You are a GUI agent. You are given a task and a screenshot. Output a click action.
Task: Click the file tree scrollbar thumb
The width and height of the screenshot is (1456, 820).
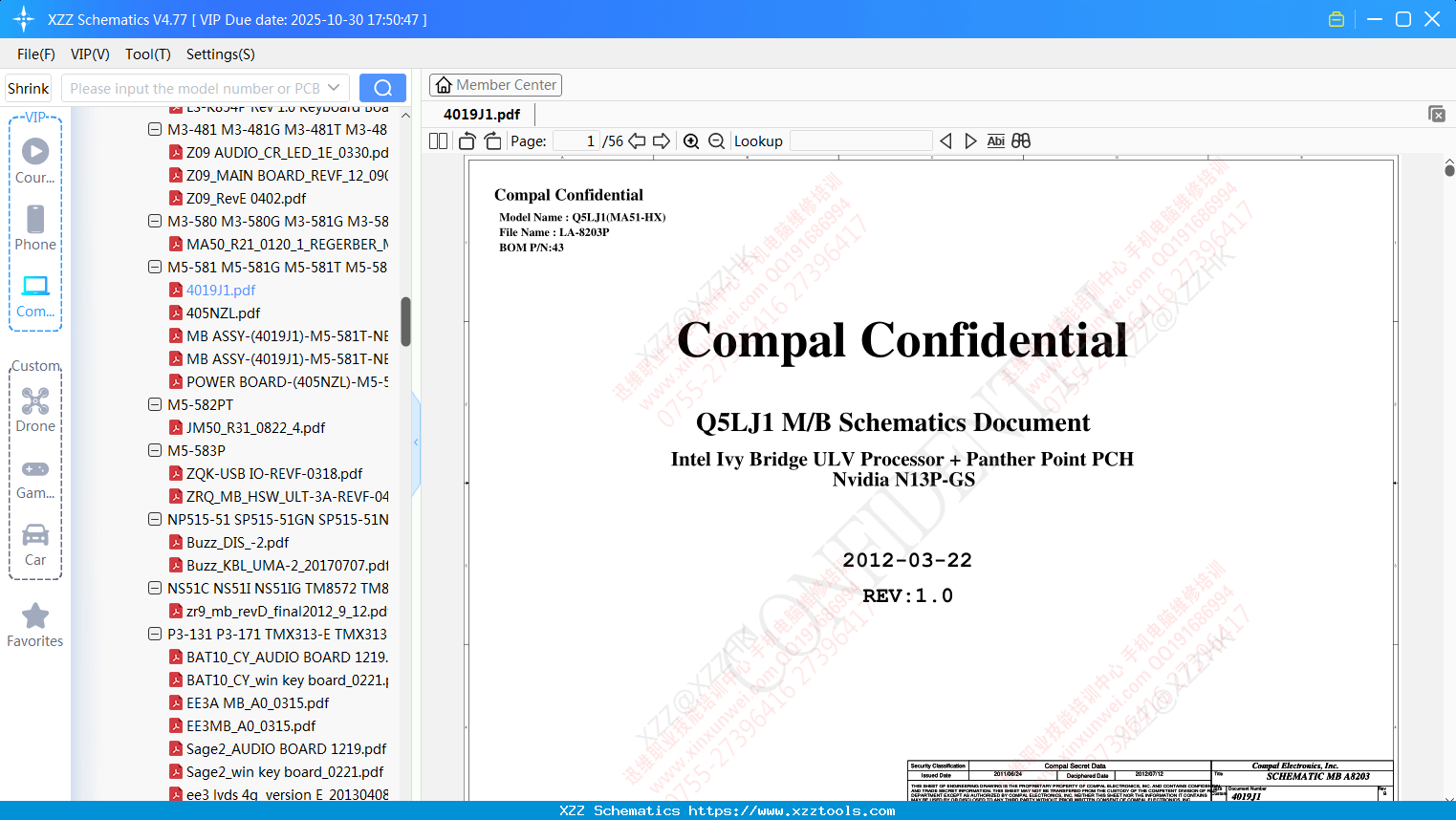click(405, 322)
